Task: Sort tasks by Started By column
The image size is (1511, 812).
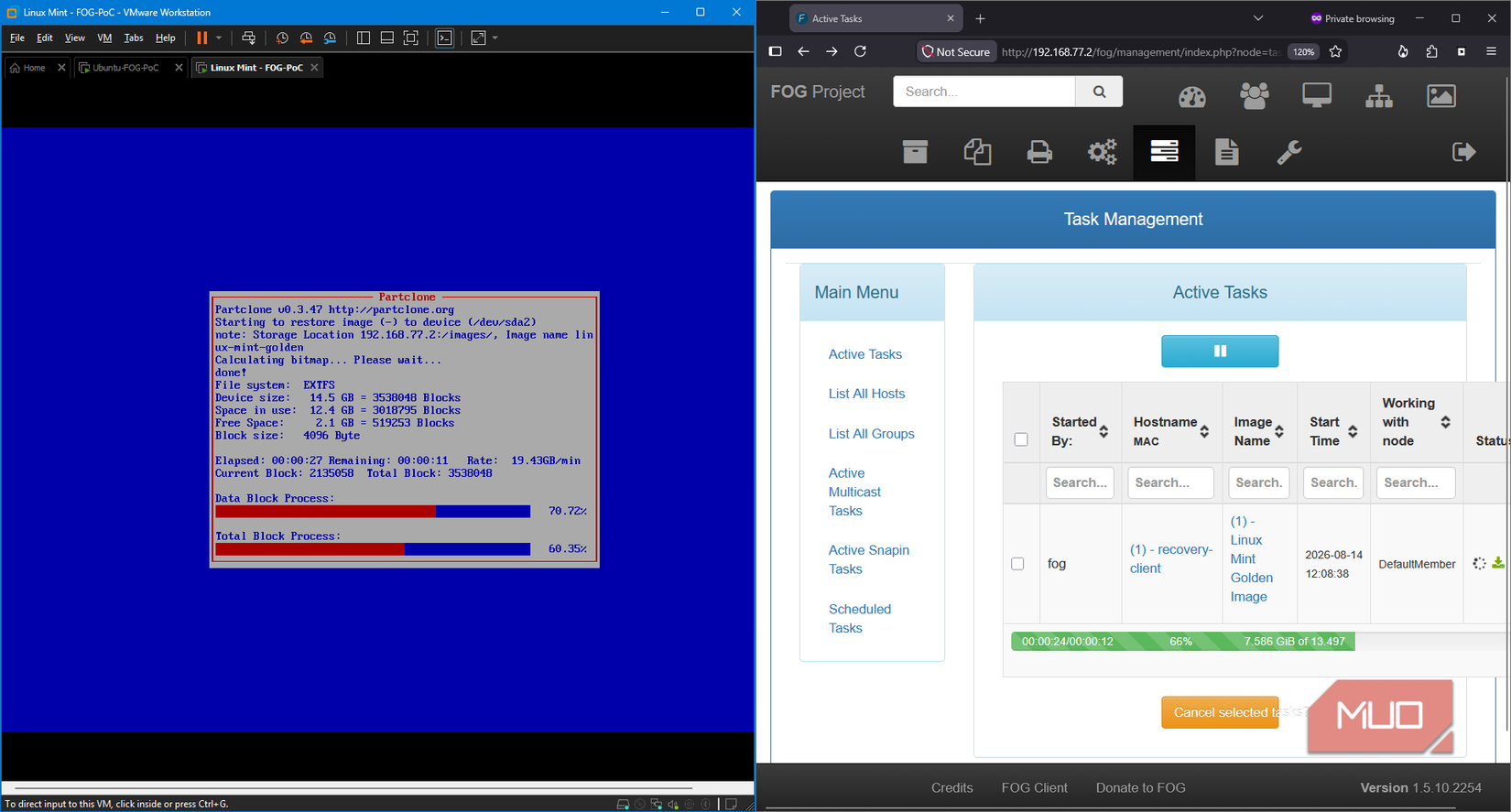Action: pyautogui.click(x=1081, y=431)
